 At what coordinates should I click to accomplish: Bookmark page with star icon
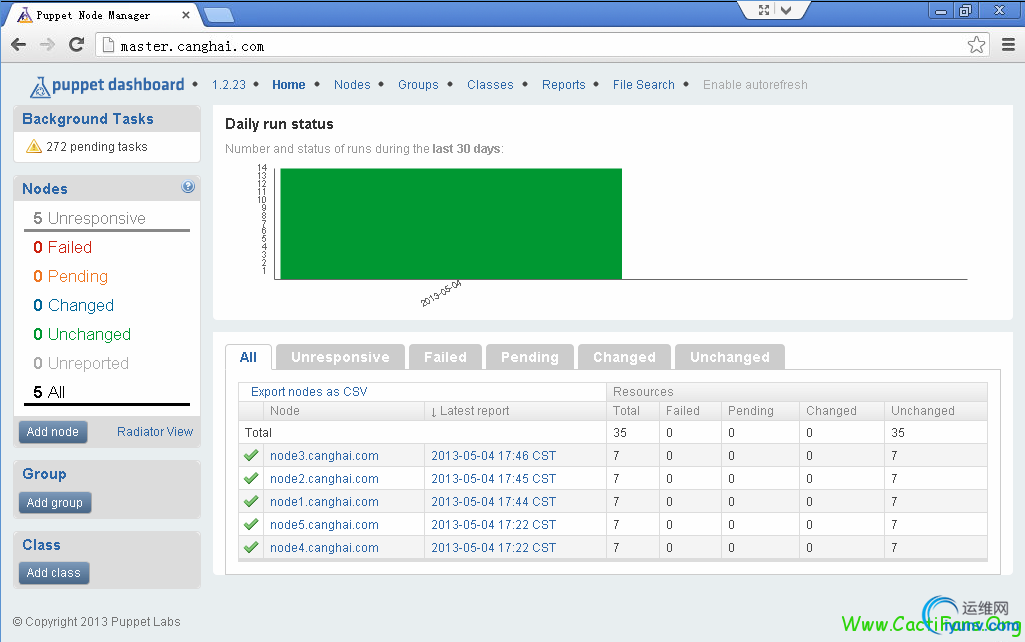[x=976, y=44]
